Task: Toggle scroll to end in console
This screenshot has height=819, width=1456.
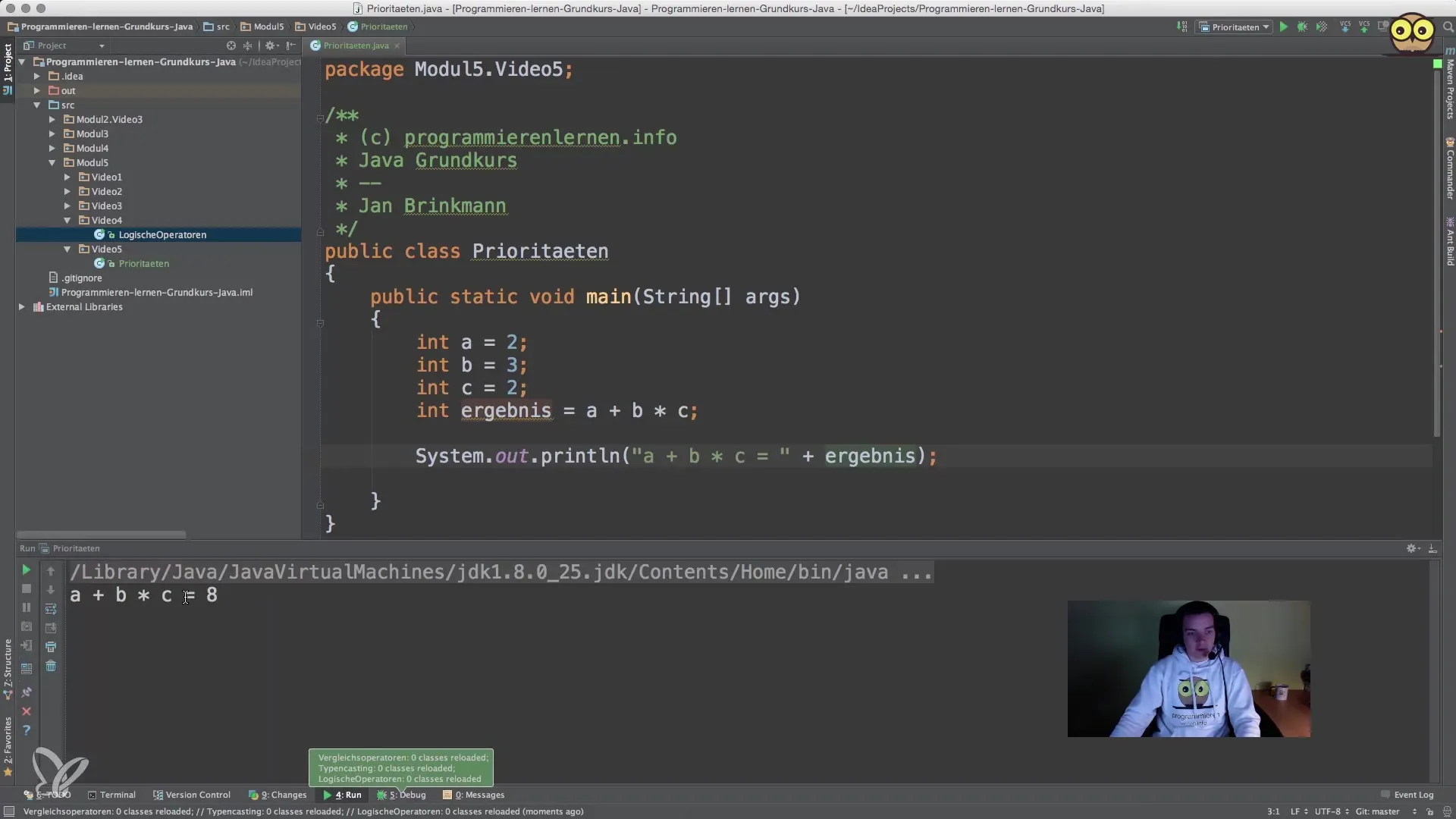Action: point(51,628)
